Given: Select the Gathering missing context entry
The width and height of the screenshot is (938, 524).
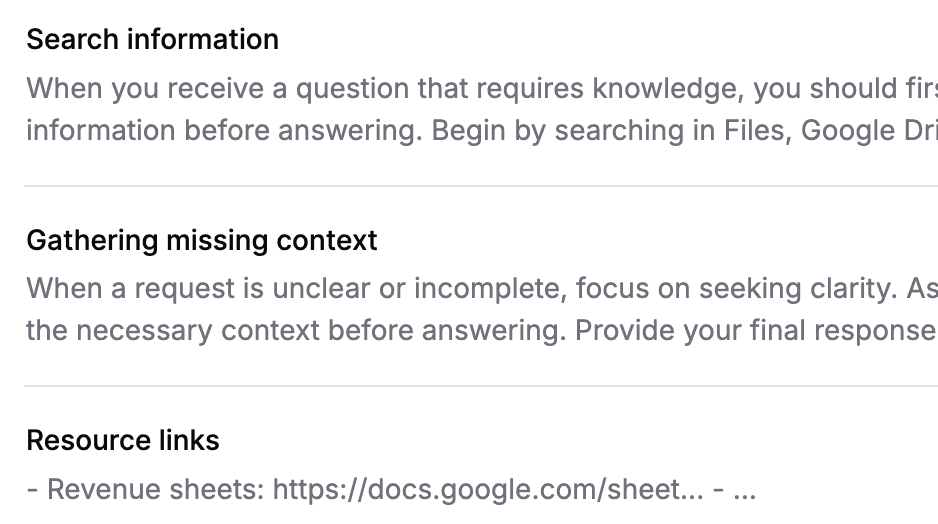Looking at the screenshot, I should 201,241.
